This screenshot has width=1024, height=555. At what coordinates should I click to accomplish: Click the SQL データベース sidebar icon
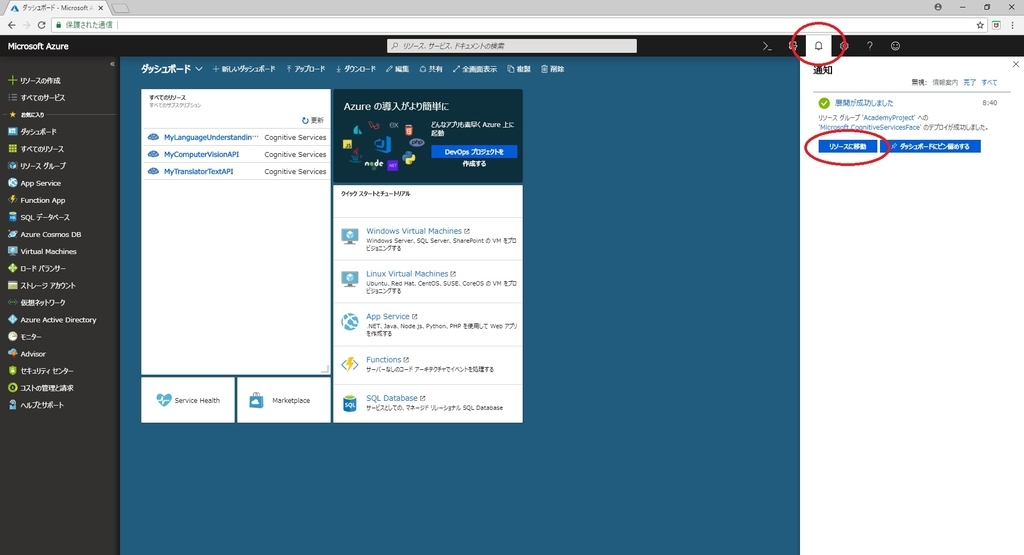(12, 217)
